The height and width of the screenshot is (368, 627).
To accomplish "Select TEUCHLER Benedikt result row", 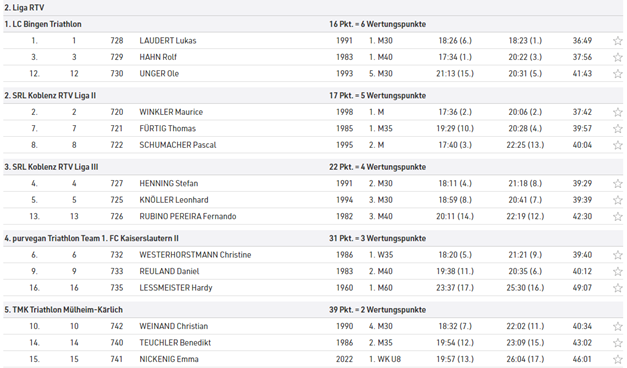I will tap(313, 342).
